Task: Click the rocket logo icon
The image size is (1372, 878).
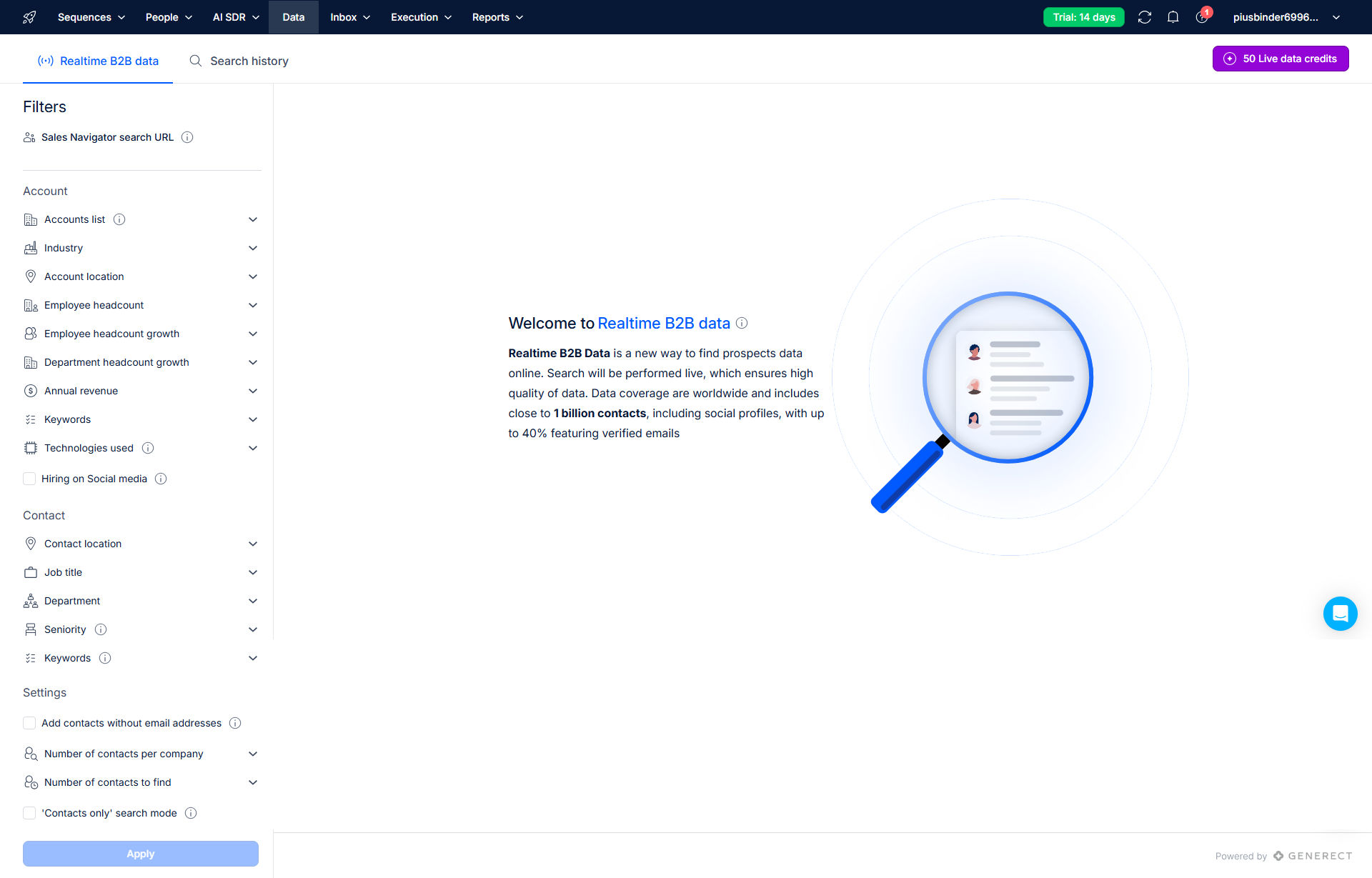Action: [x=29, y=17]
